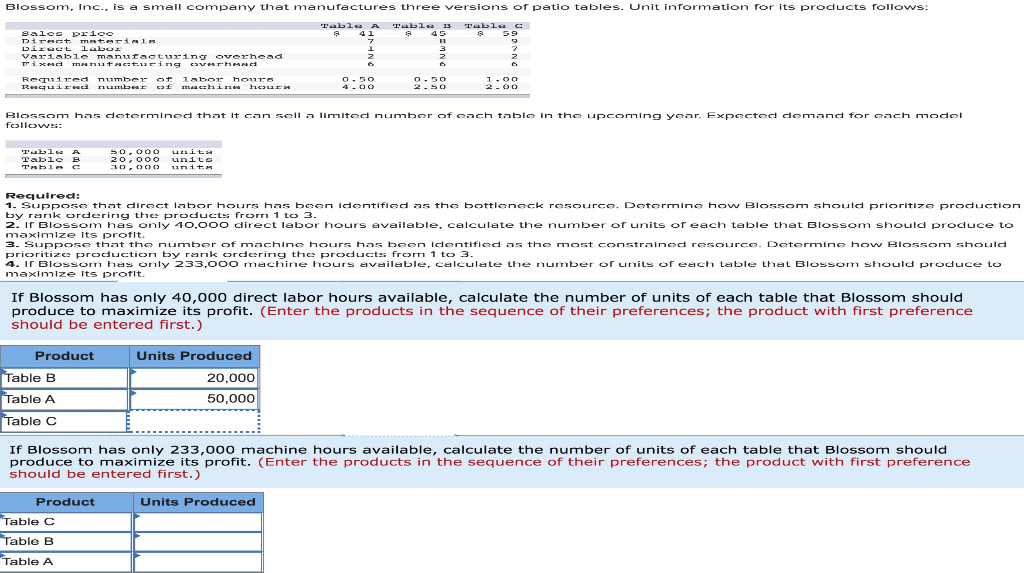Click the '50,000 units' demand value for Table A
Viewport: 1024px width, 573px height.
click(161, 152)
